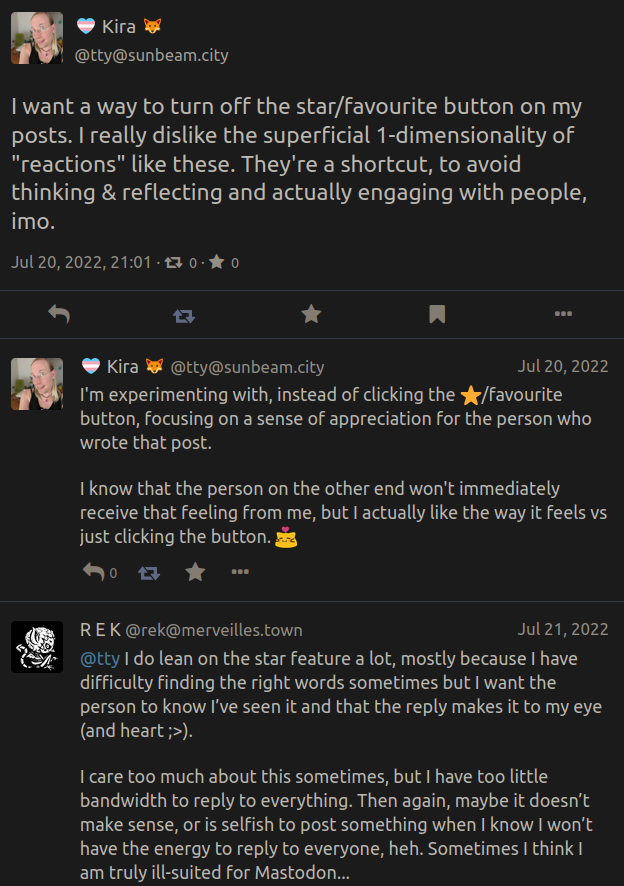Open Jul 21, 2022 timestamp on R E K's reply
624x886 pixels.
(562, 629)
